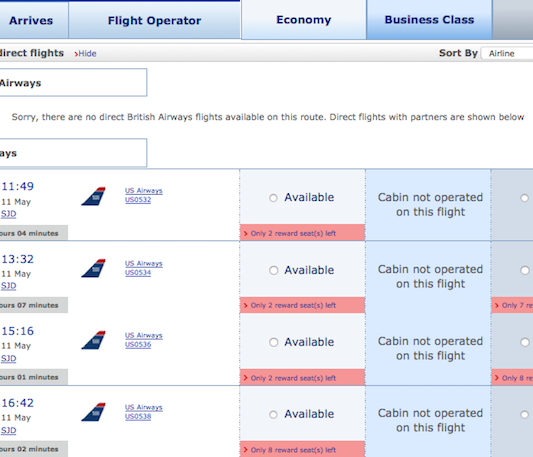The image size is (533, 457).
Task: Hide the direct flights section
Action: 86,53
